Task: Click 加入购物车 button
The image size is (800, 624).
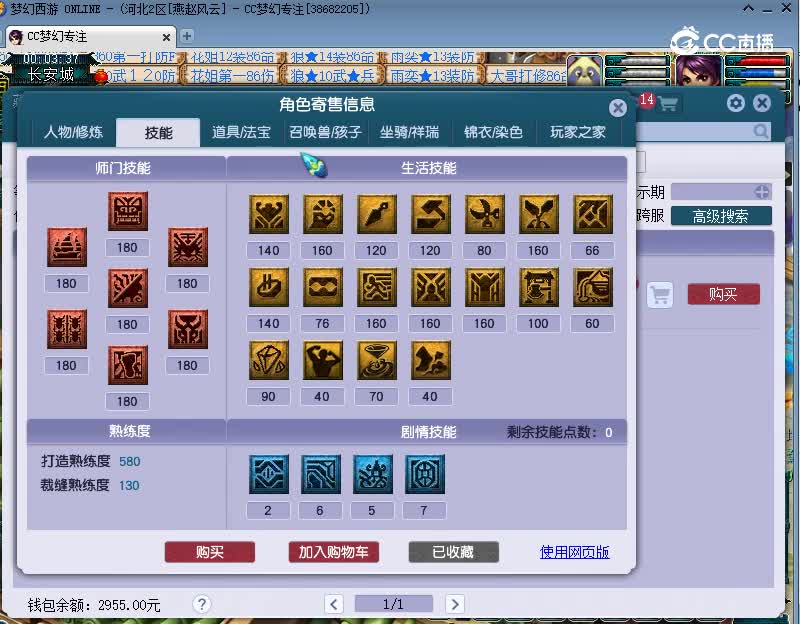Action: click(x=334, y=552)
